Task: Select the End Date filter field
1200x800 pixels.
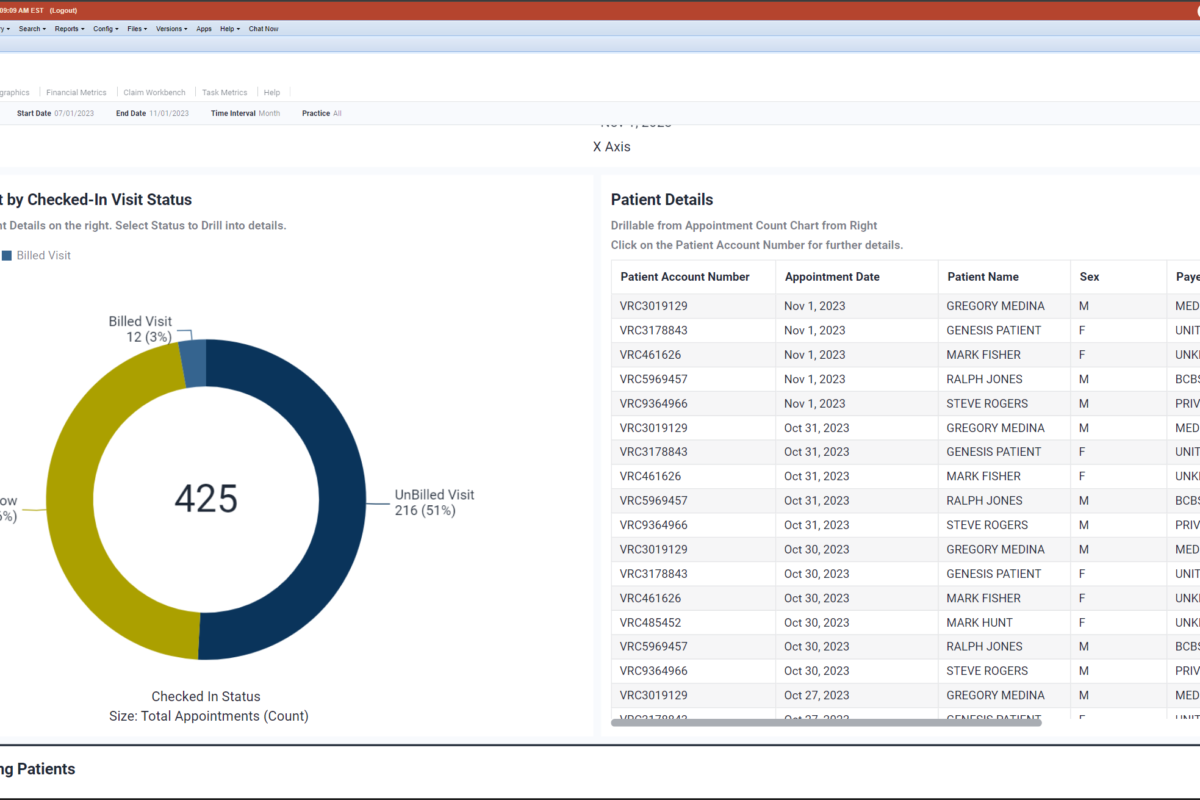Action: [168, 114]
